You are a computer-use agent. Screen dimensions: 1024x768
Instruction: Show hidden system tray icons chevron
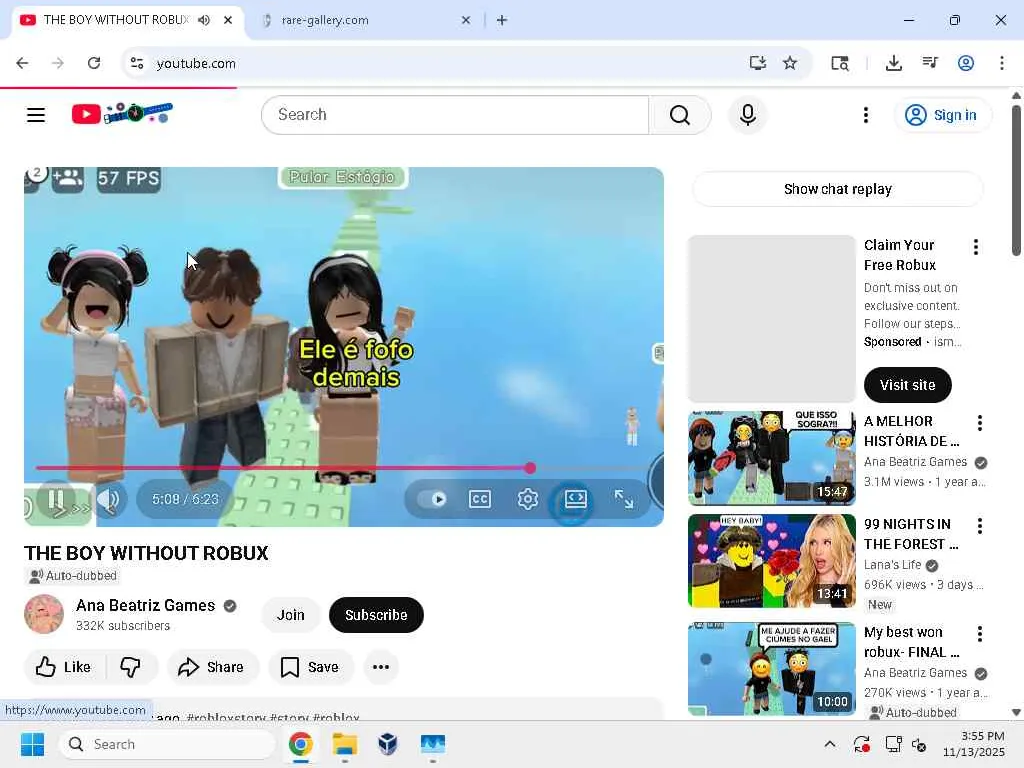click(x=829, y=744)
